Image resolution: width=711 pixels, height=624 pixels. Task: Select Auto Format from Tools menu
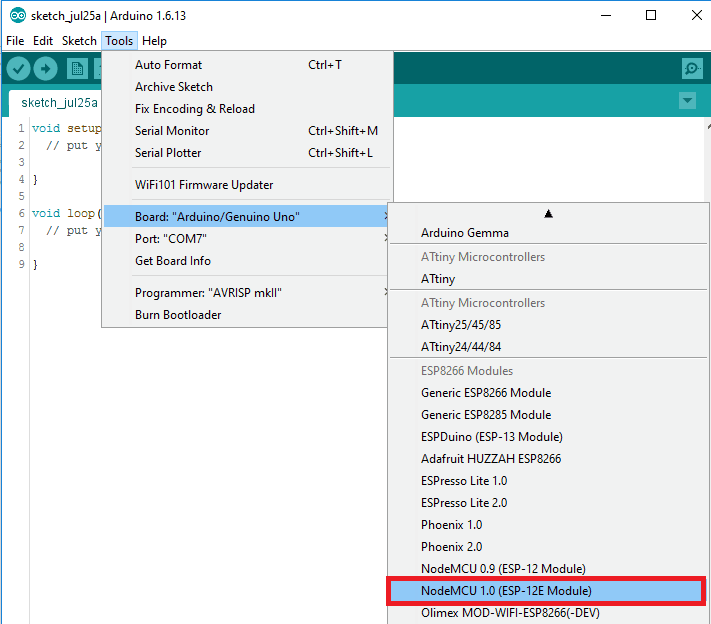[247, 65]
